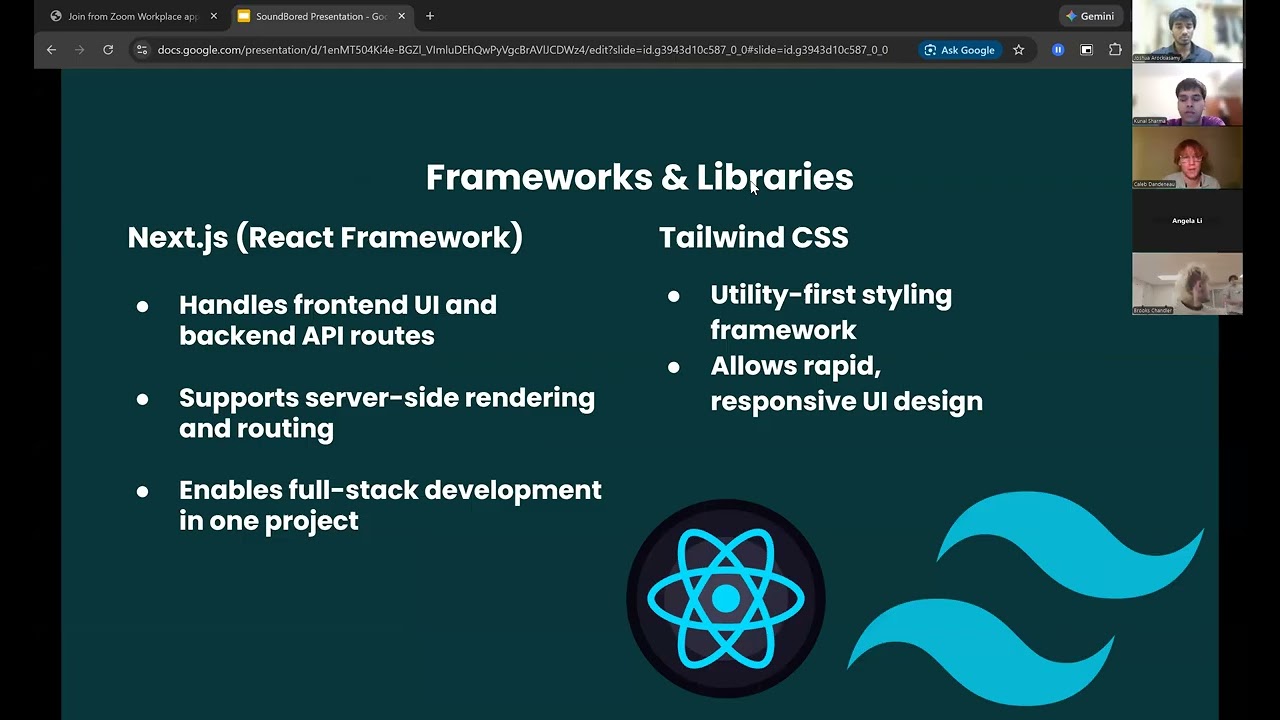Click the rapid, responsive UI design bullet
This screenshot has width=1280, height=720.
pos(846,383)
